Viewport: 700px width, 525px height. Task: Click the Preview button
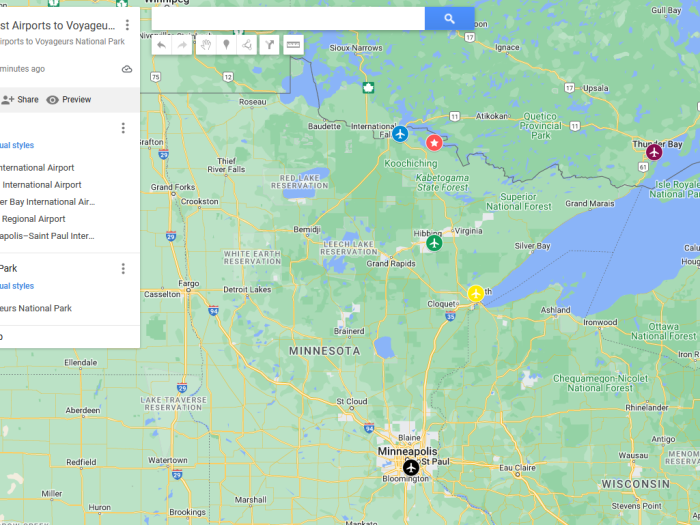(69, 100)
